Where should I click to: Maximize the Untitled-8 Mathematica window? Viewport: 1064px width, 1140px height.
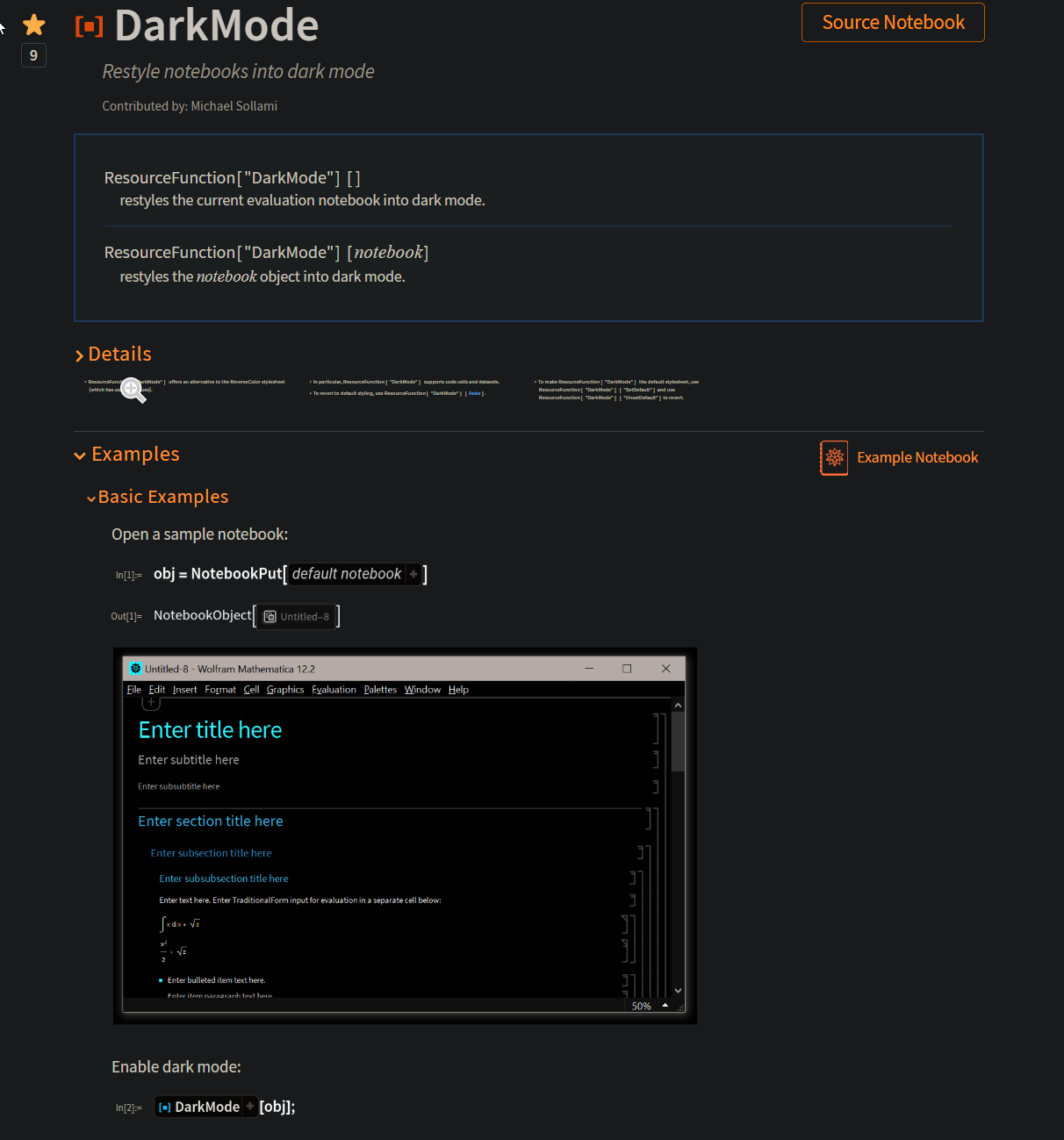click(x=627, y=669)
